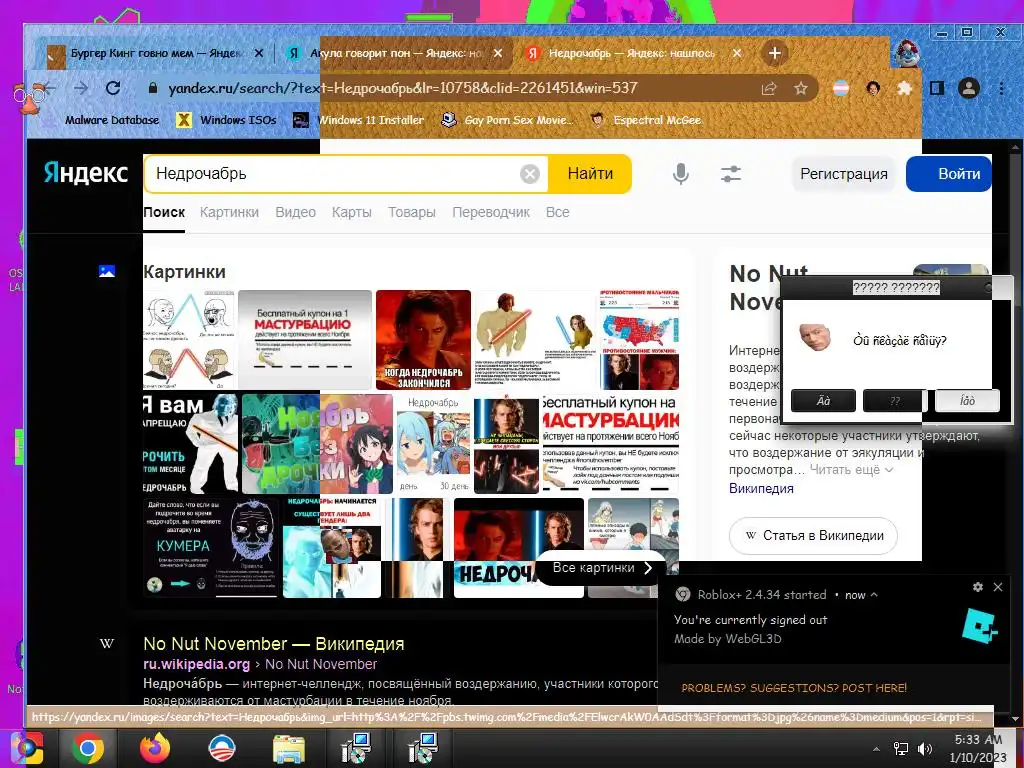Click the taskbar volume speaker icon
Image resolution: width=1024 pixels, height=768 pixels.
(x=925, y=748)
